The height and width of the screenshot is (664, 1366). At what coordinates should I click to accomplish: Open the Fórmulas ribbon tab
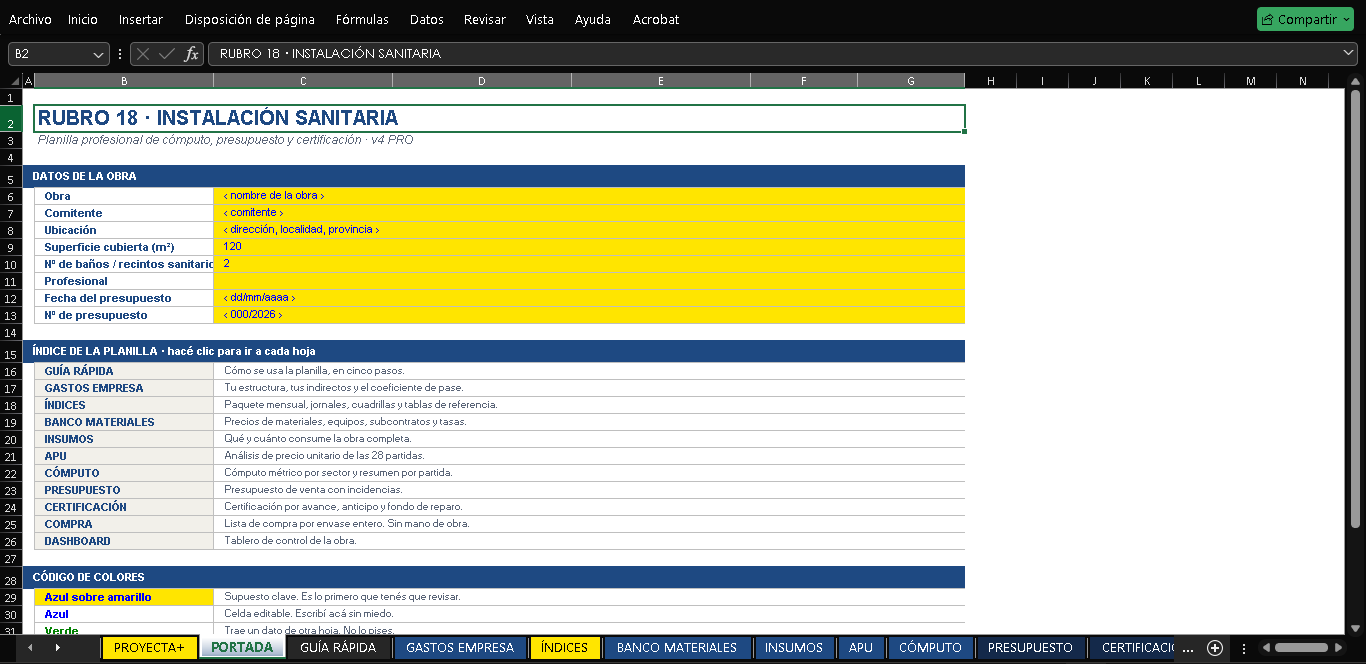coord(362,19)
